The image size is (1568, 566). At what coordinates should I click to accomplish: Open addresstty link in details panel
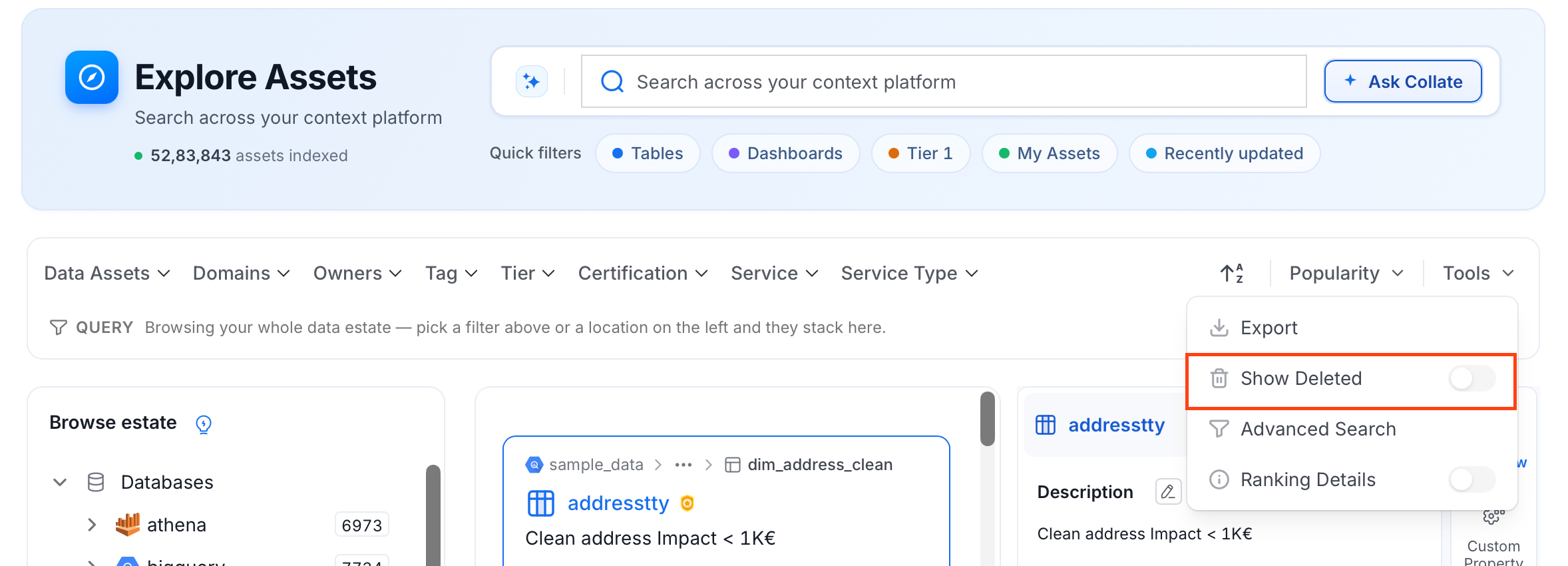click(x=1117, y=425)
